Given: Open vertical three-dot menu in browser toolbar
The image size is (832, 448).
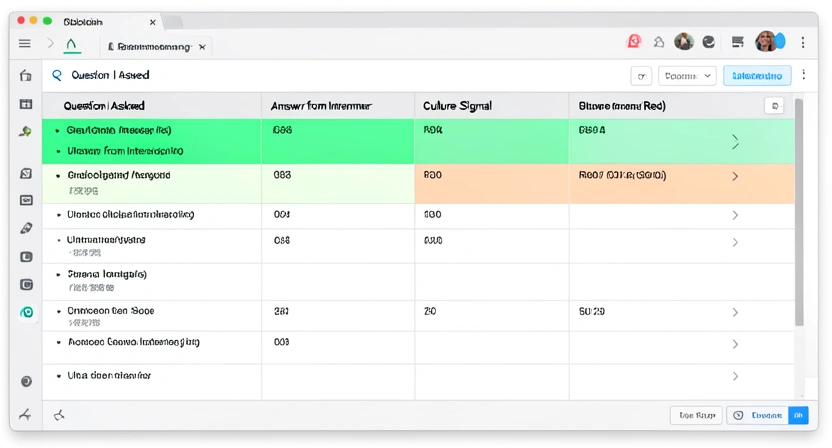Looking at the screenshot, I should [803, 42].
